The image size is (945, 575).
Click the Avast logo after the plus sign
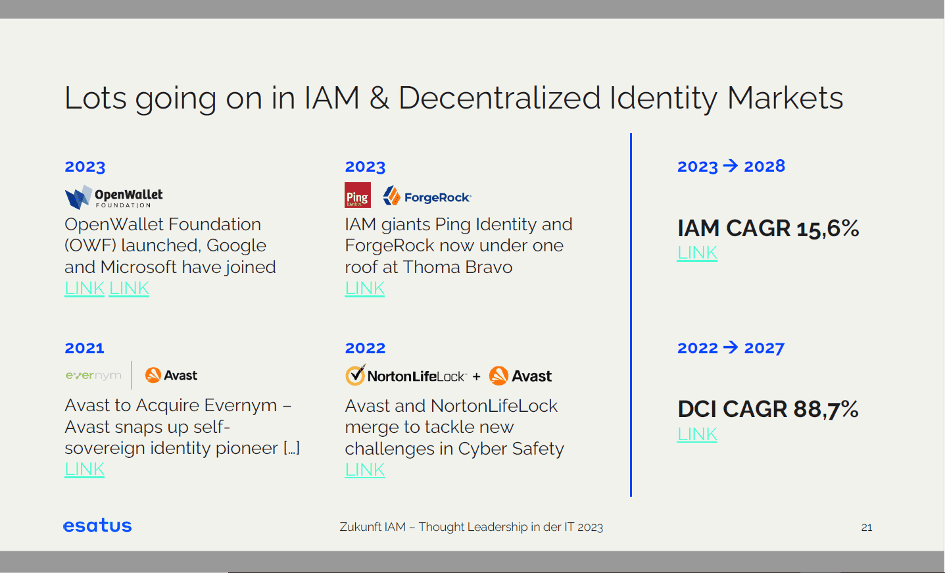pyautogui.click(x=520, y=376)
